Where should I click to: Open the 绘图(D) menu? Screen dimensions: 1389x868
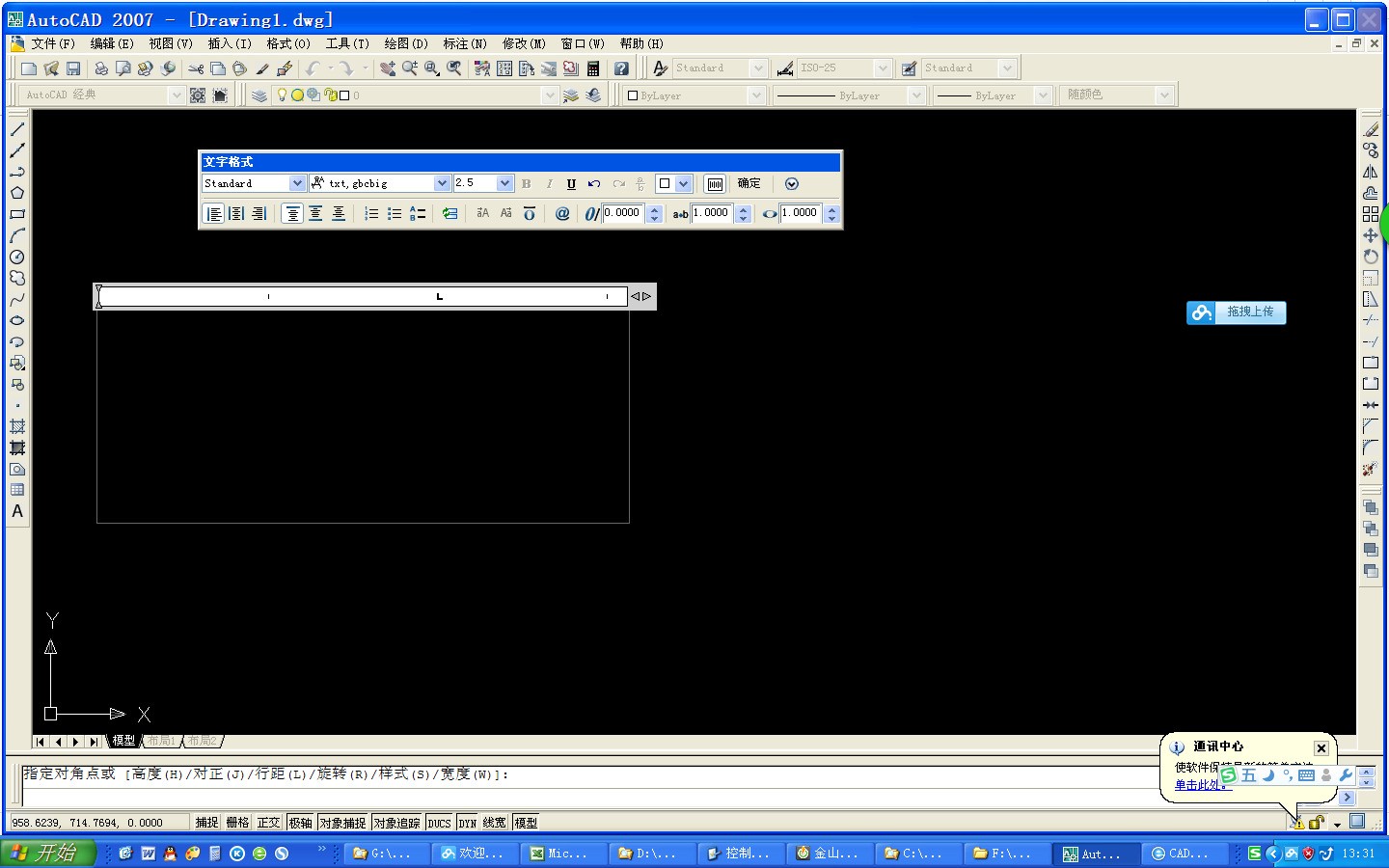[x=406, y=43]
